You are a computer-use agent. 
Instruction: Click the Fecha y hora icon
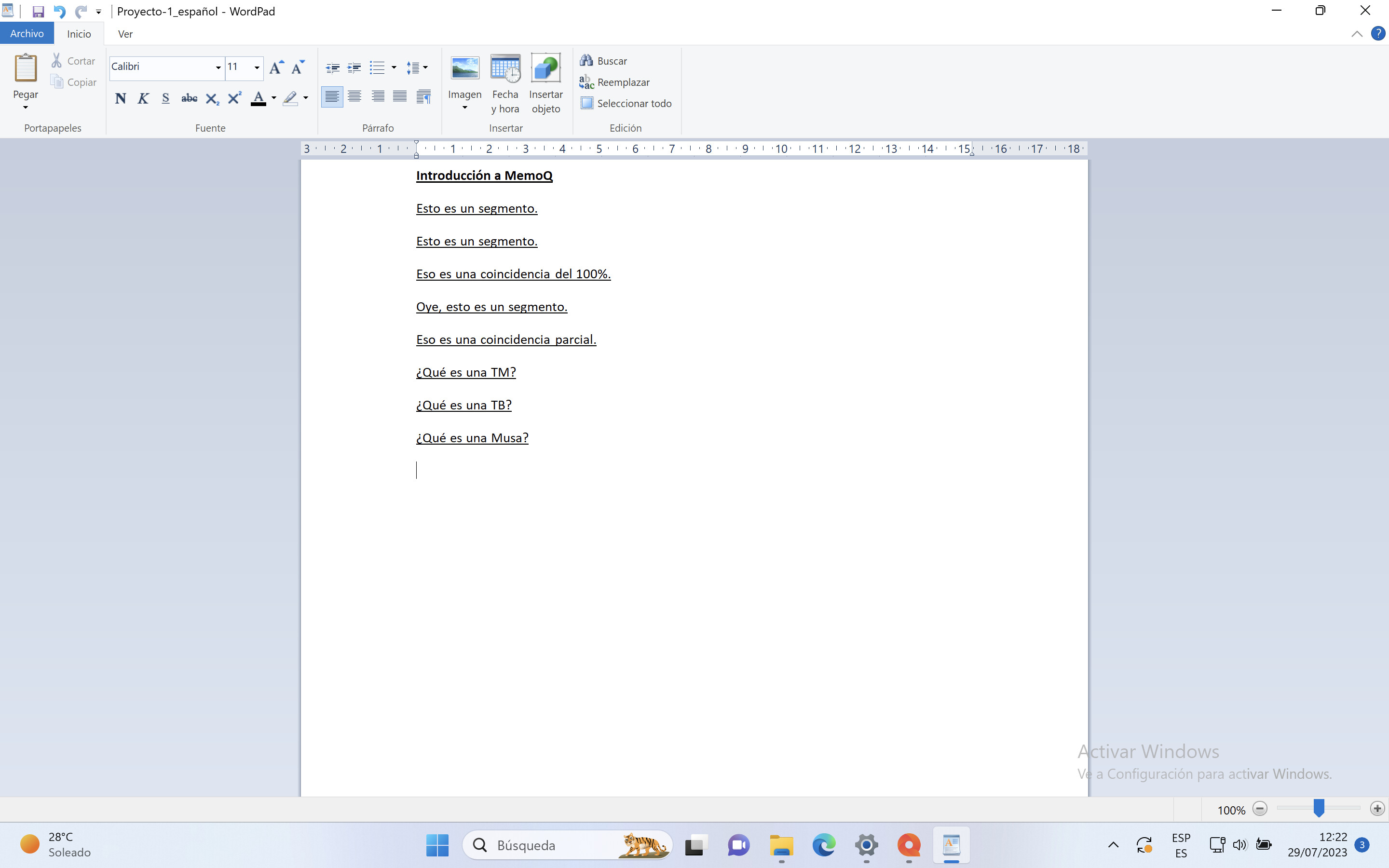coord(505,69)
